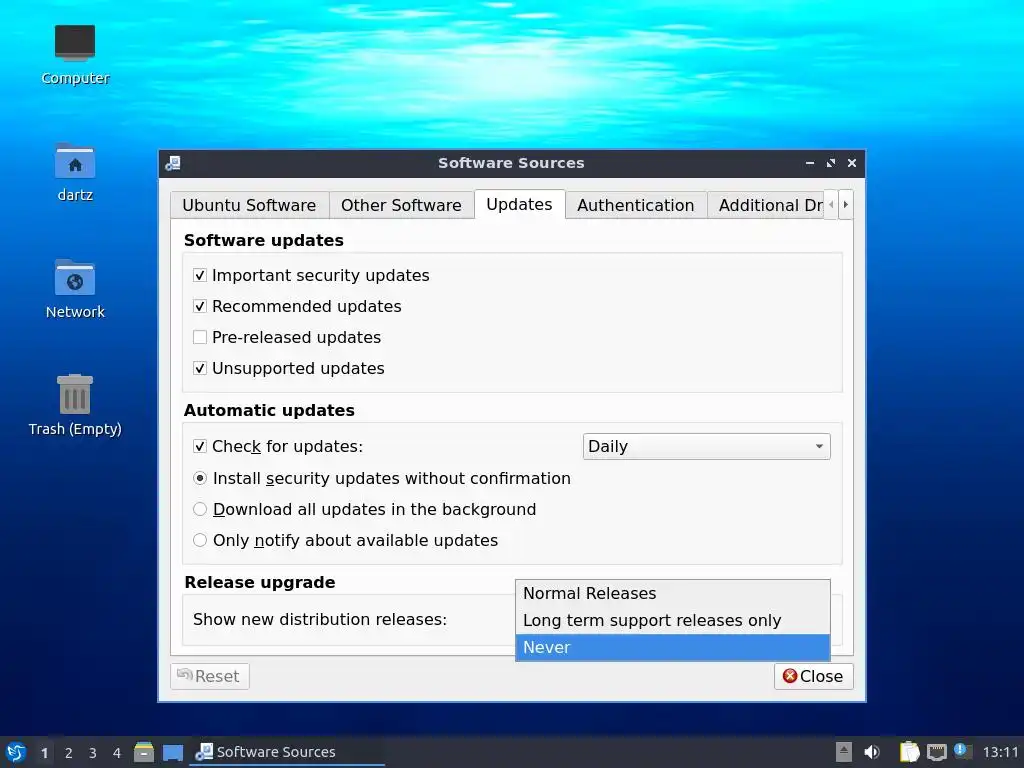Click the removable media eject tray icon

(844, 752)
